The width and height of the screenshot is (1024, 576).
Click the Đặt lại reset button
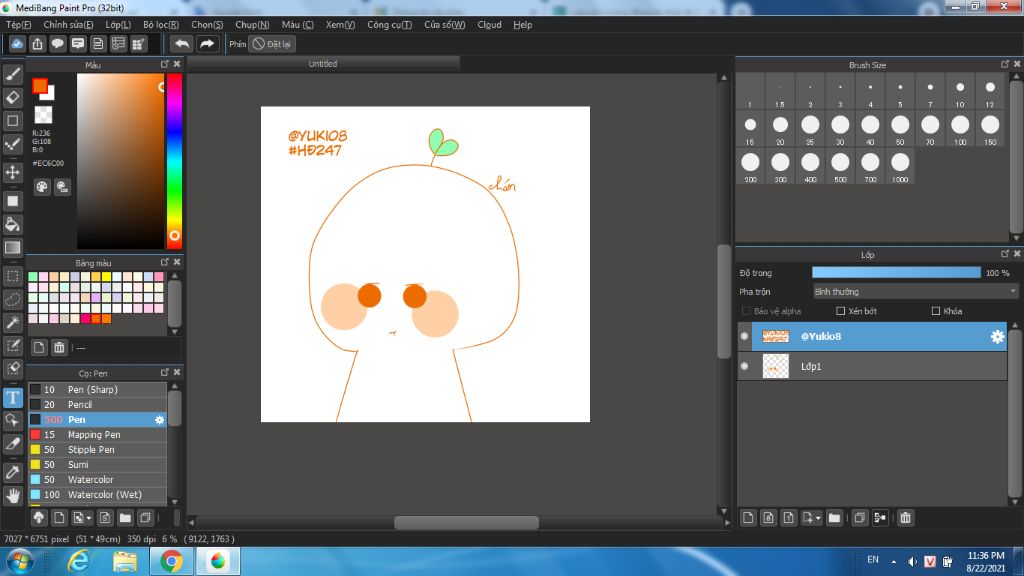(272, 44)
